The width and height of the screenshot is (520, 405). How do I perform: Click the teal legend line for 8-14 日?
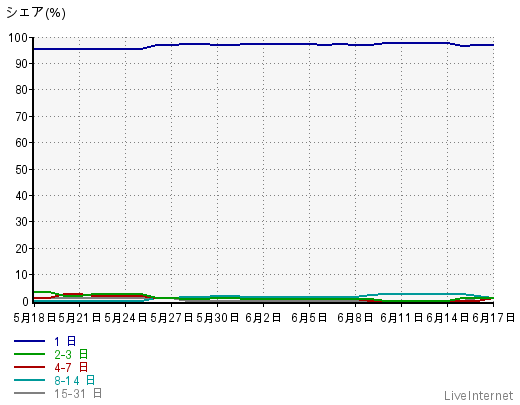29,380
